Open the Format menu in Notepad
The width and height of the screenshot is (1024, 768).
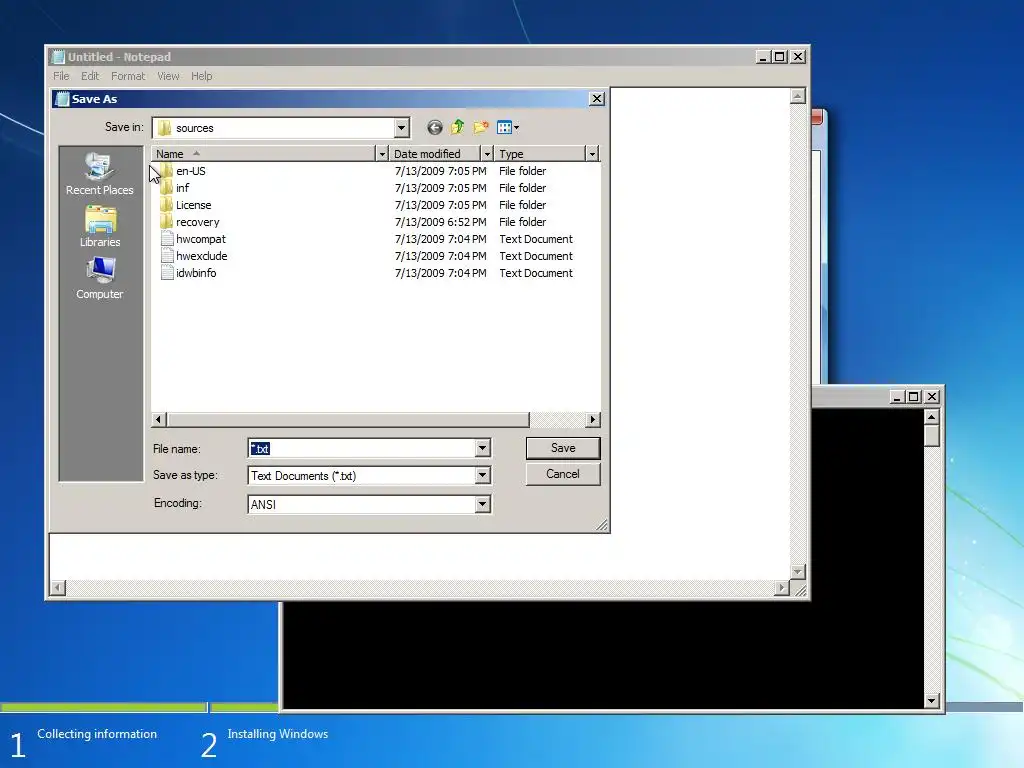click(128, 76)
